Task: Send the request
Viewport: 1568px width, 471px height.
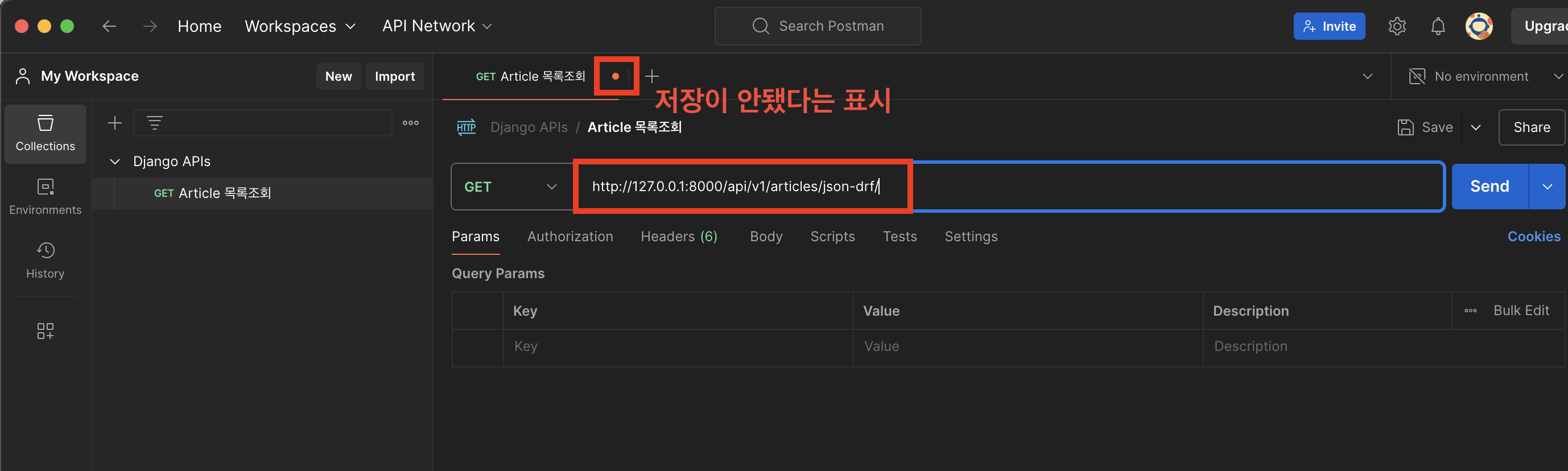Action: pos(1489,186)
